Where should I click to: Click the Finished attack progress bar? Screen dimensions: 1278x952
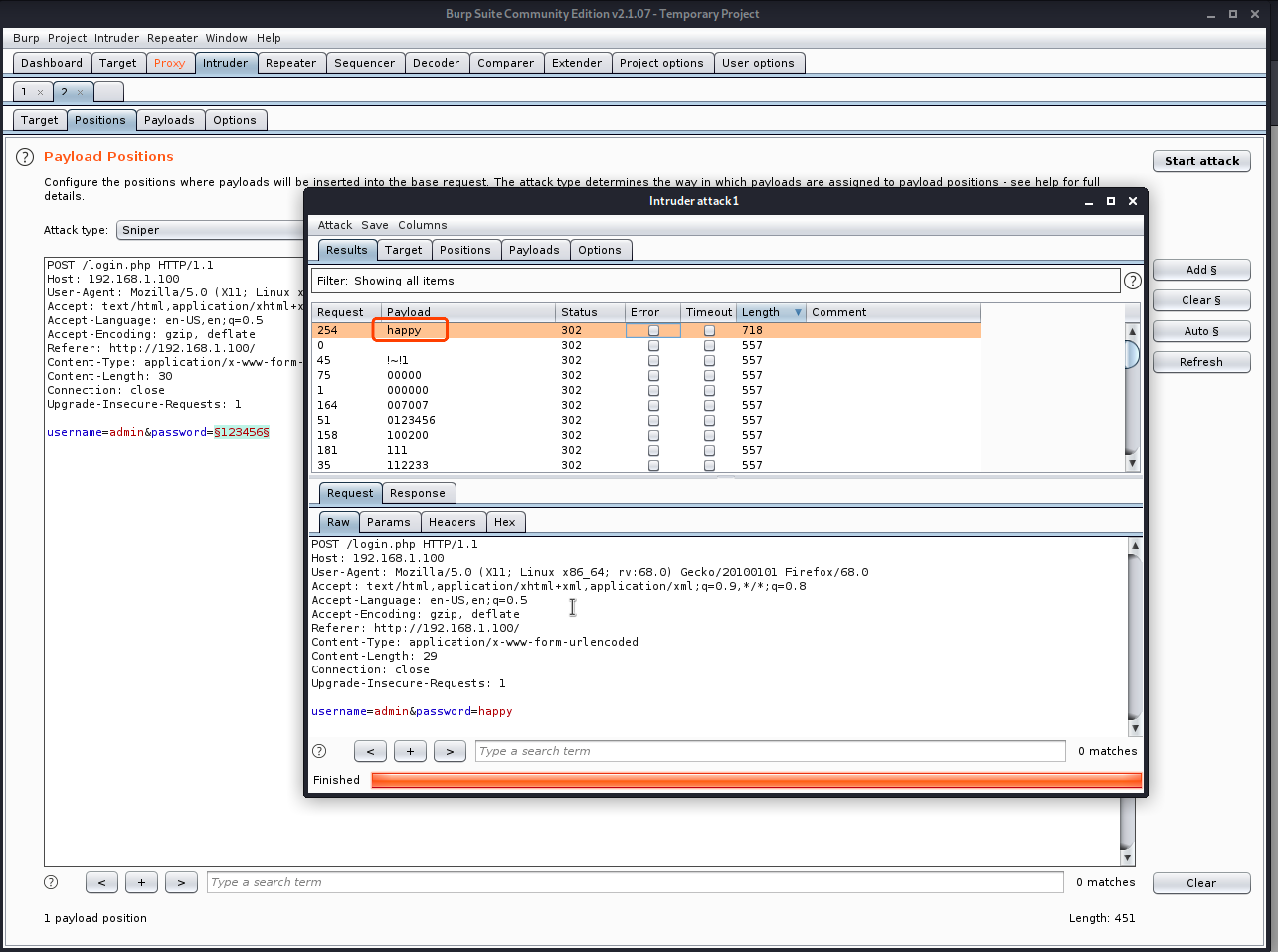point(756,780)
